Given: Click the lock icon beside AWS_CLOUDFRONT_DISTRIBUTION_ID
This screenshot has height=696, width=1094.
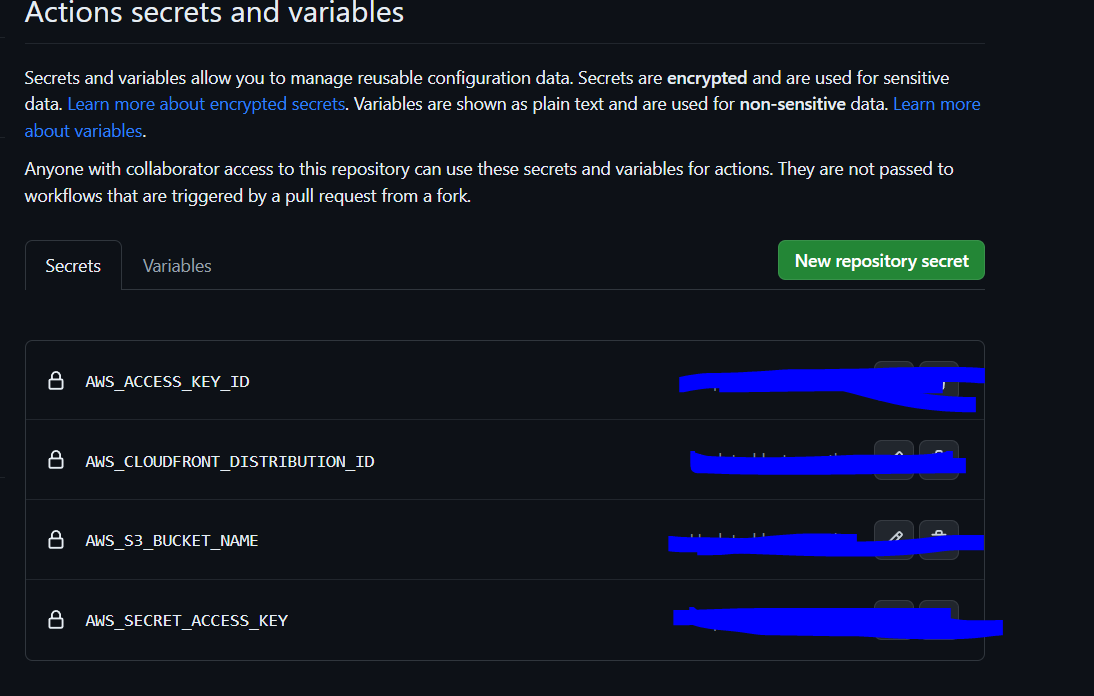Looking at the screenshot, I should (55, 460).
